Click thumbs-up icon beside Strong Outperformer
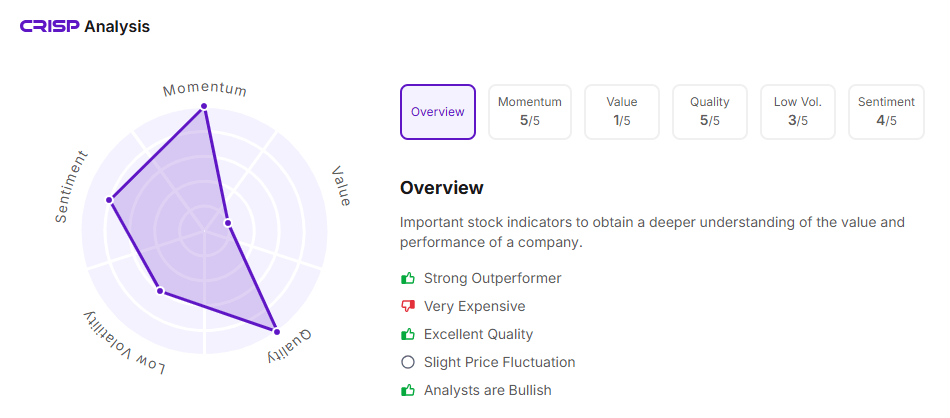This screenshot has width=950, height=418. click(407, 278)
